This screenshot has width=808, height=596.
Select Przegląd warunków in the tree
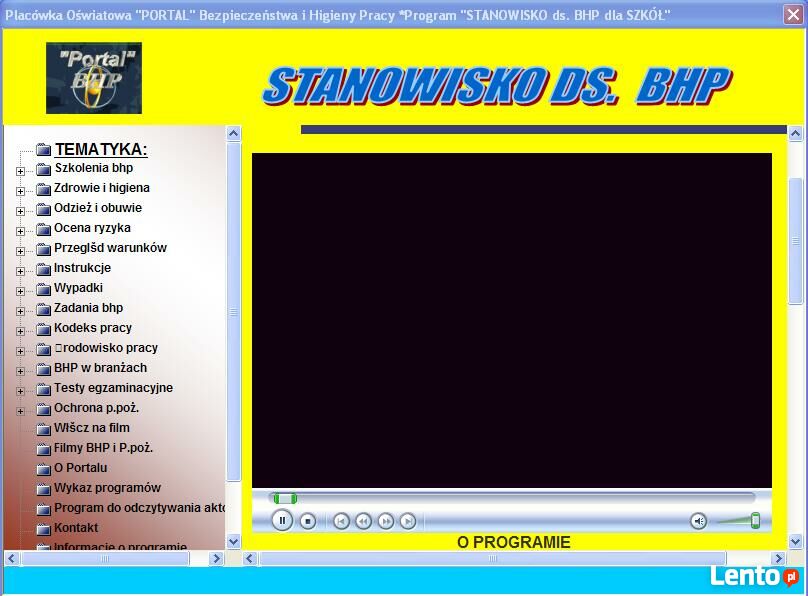pos(110,248)
